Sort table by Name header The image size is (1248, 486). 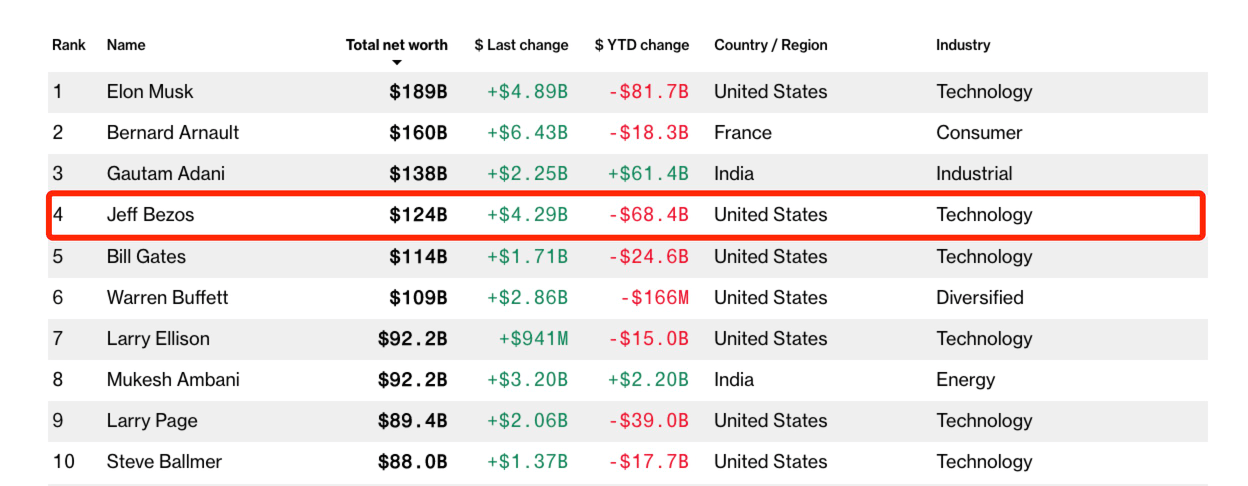pos(126,45)
